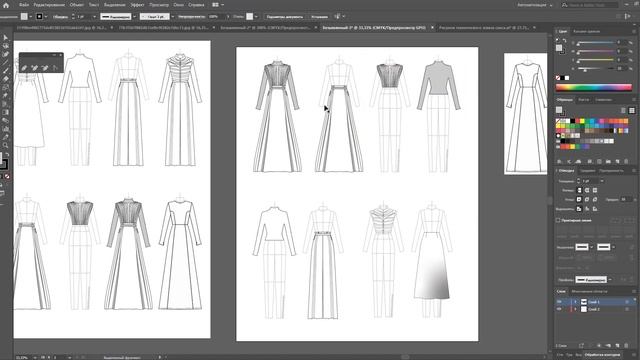Click the Параметры документа button

point(284,17)
